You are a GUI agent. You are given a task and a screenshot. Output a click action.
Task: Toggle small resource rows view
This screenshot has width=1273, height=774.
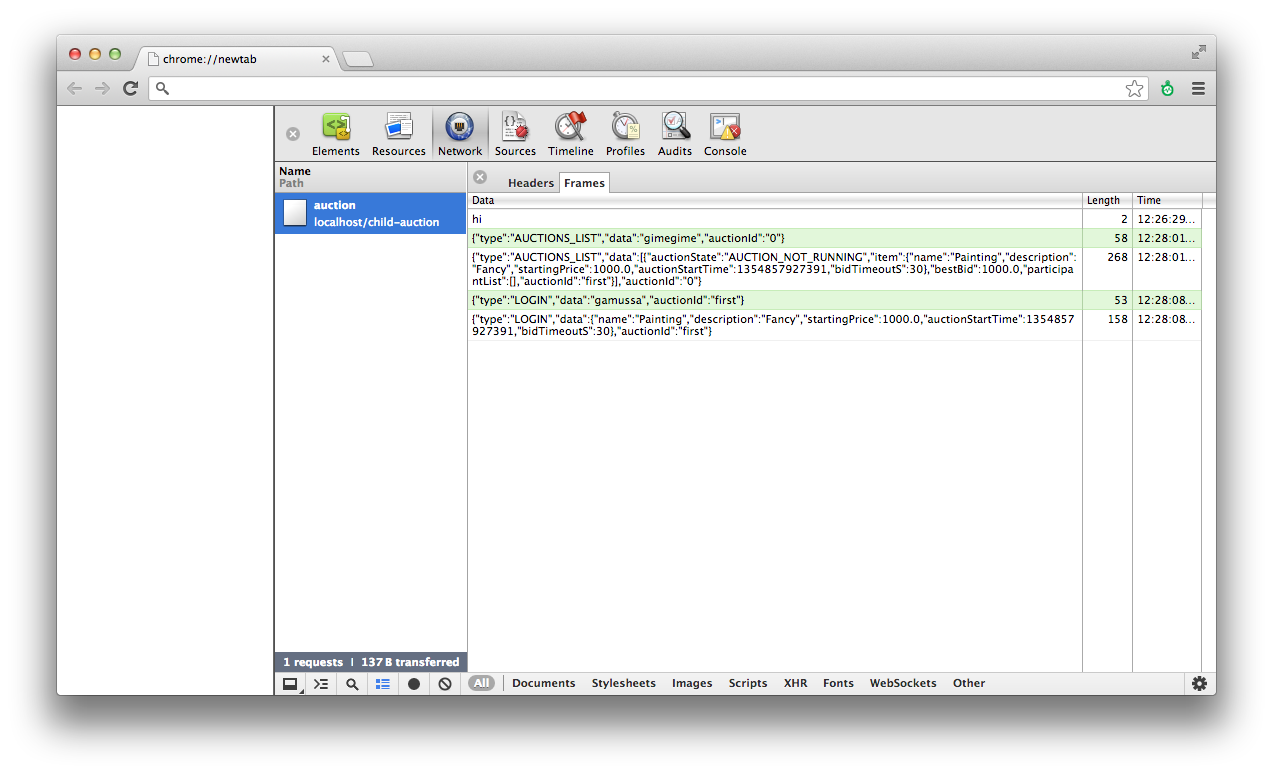click(383, 684)
